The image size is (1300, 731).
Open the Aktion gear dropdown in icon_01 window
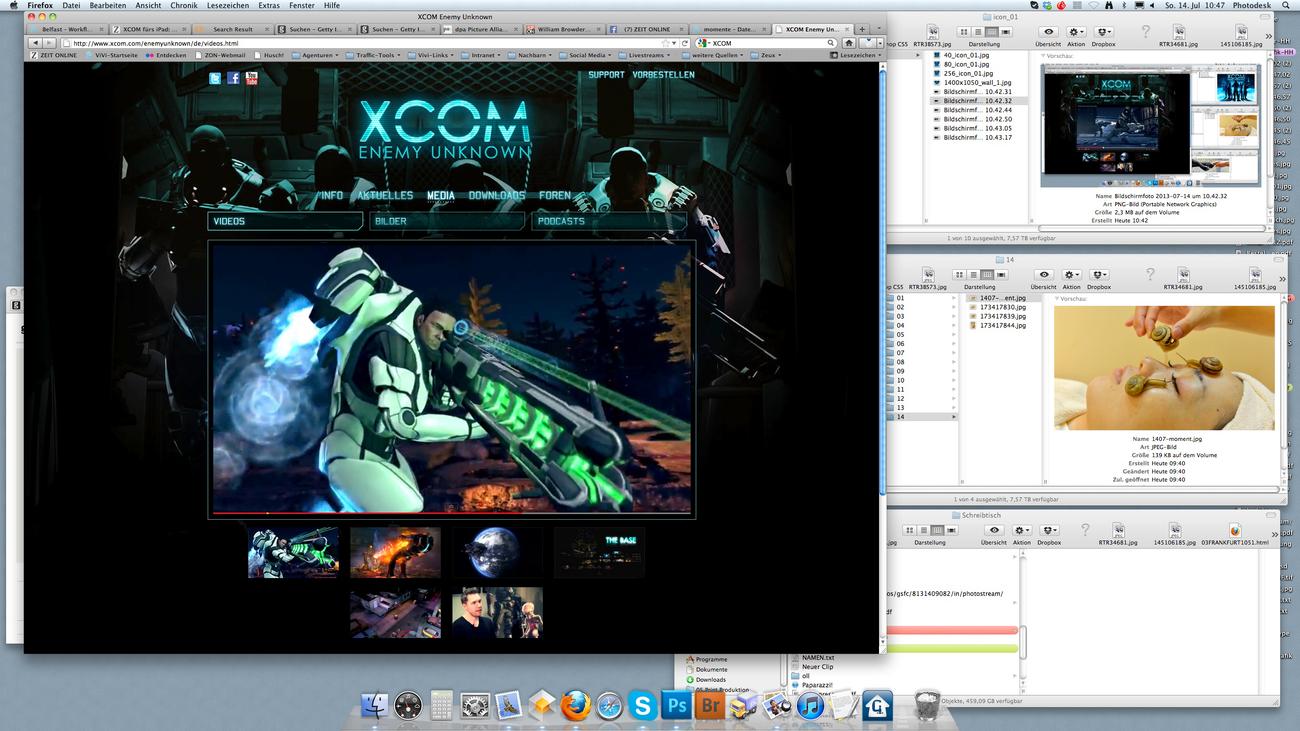[x=1076, y=32]
